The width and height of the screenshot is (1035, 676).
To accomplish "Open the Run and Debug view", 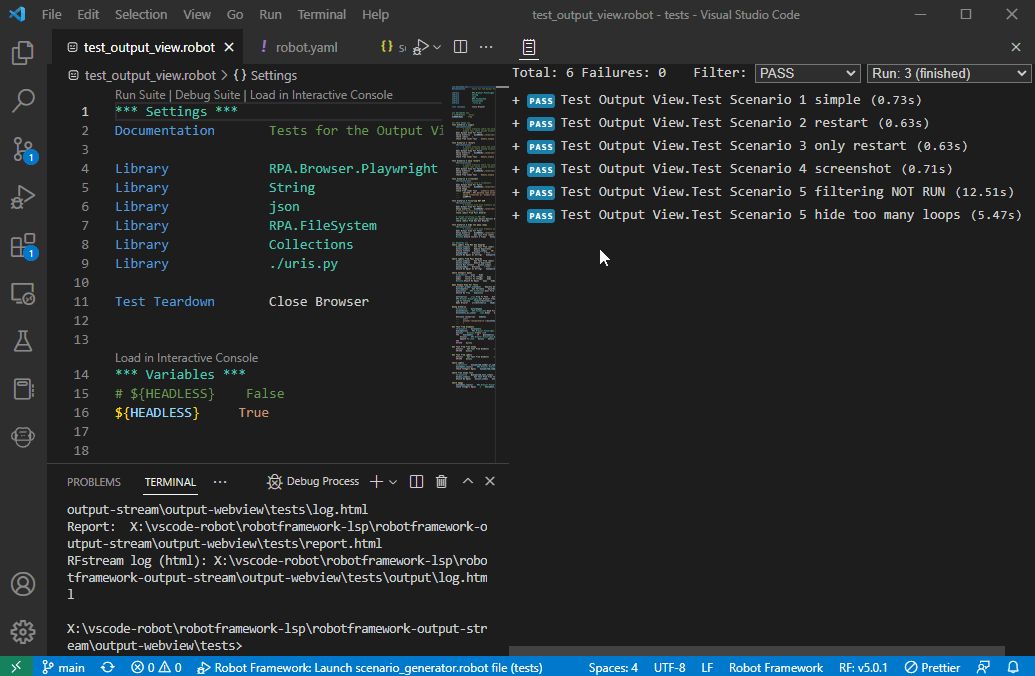I will point(23,197).
